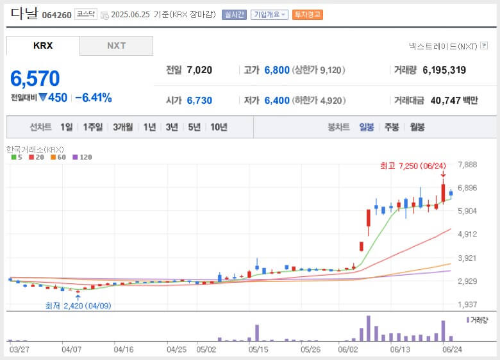The width and height of the screenshot is (500, 360).
Task: Click the green 5-day moving average legend
Action: [x=17, y=157]
